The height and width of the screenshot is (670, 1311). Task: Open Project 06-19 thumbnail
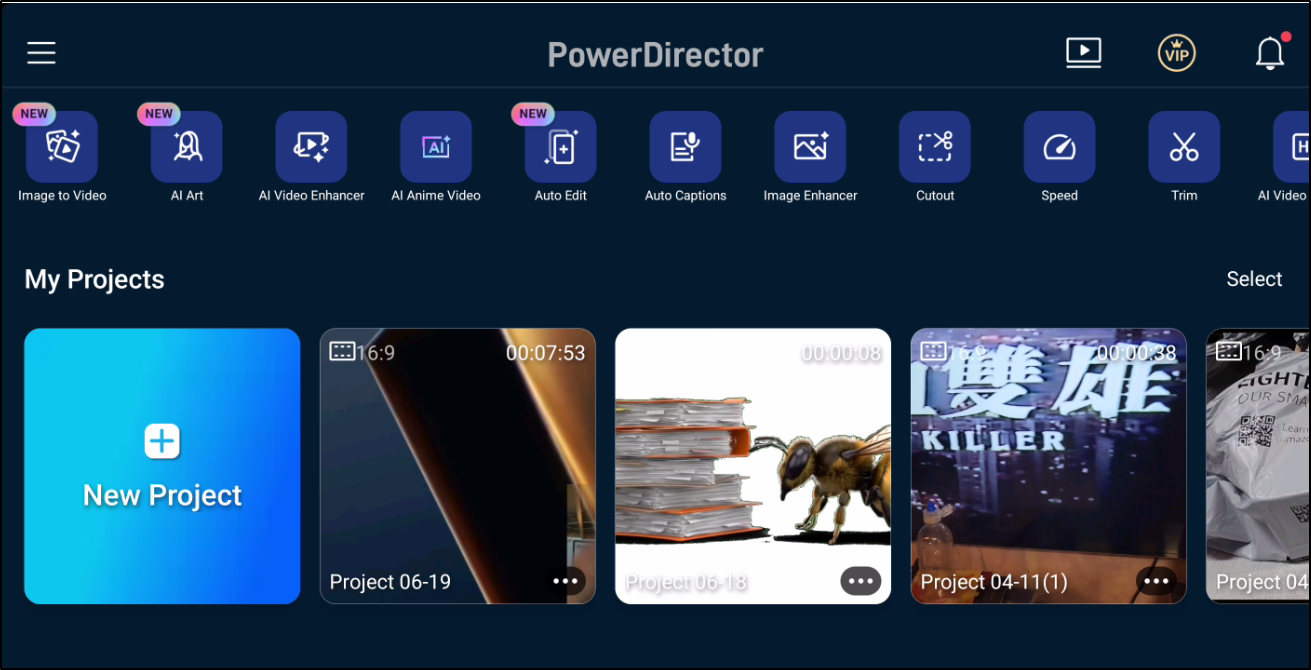tap(457, 466)
